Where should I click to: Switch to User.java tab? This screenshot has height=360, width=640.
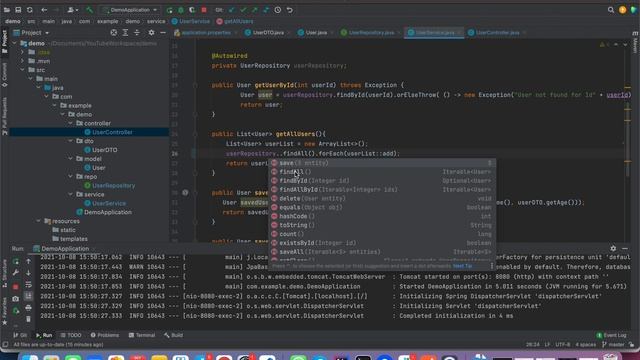(317, 33)
